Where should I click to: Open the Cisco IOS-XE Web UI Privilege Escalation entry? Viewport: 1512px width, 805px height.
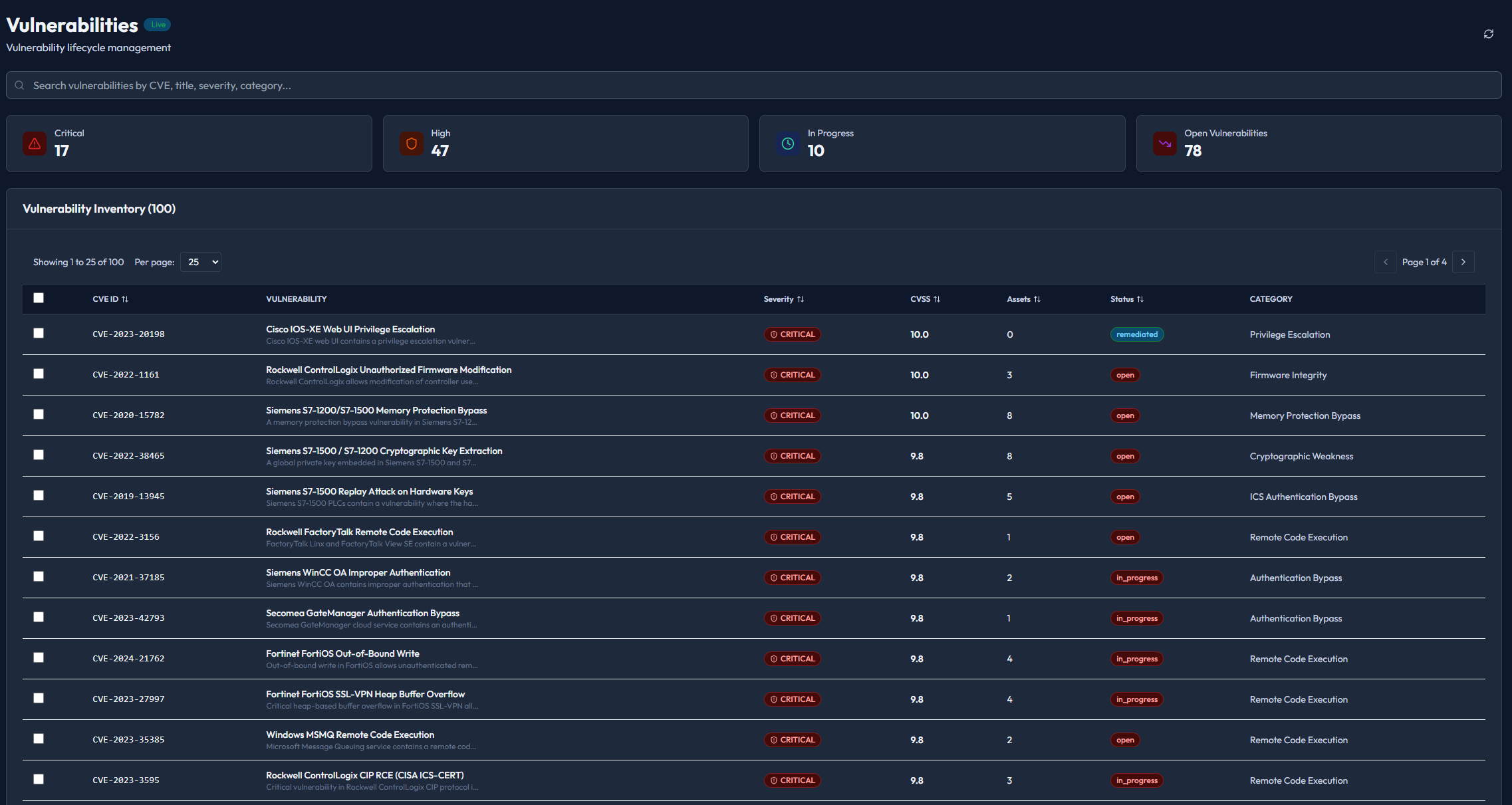350,329
